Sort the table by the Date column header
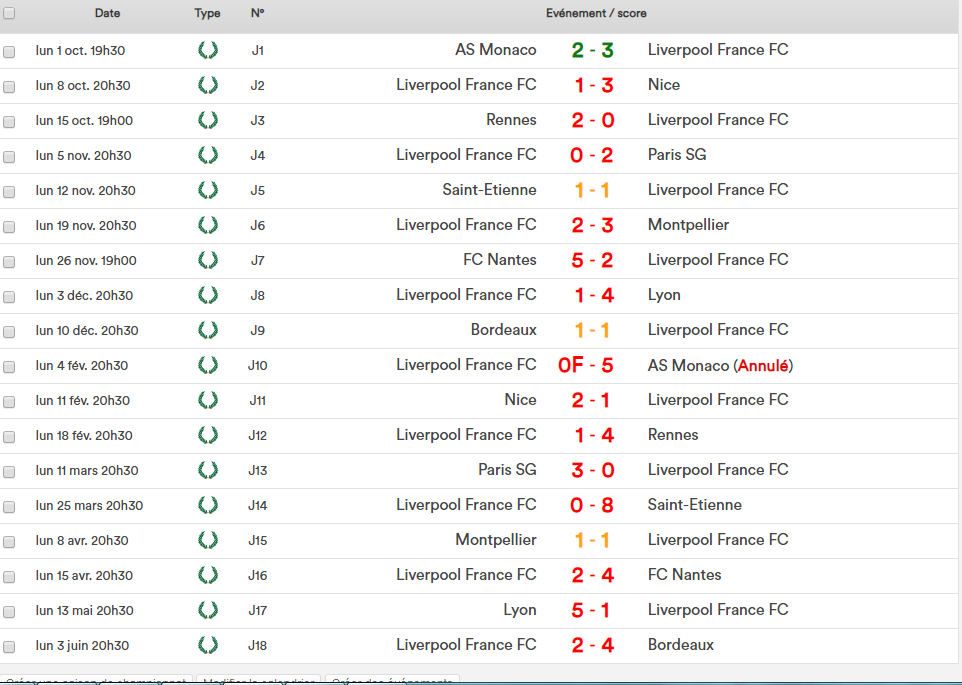This screenshot has height=685, width=962. 107,14
